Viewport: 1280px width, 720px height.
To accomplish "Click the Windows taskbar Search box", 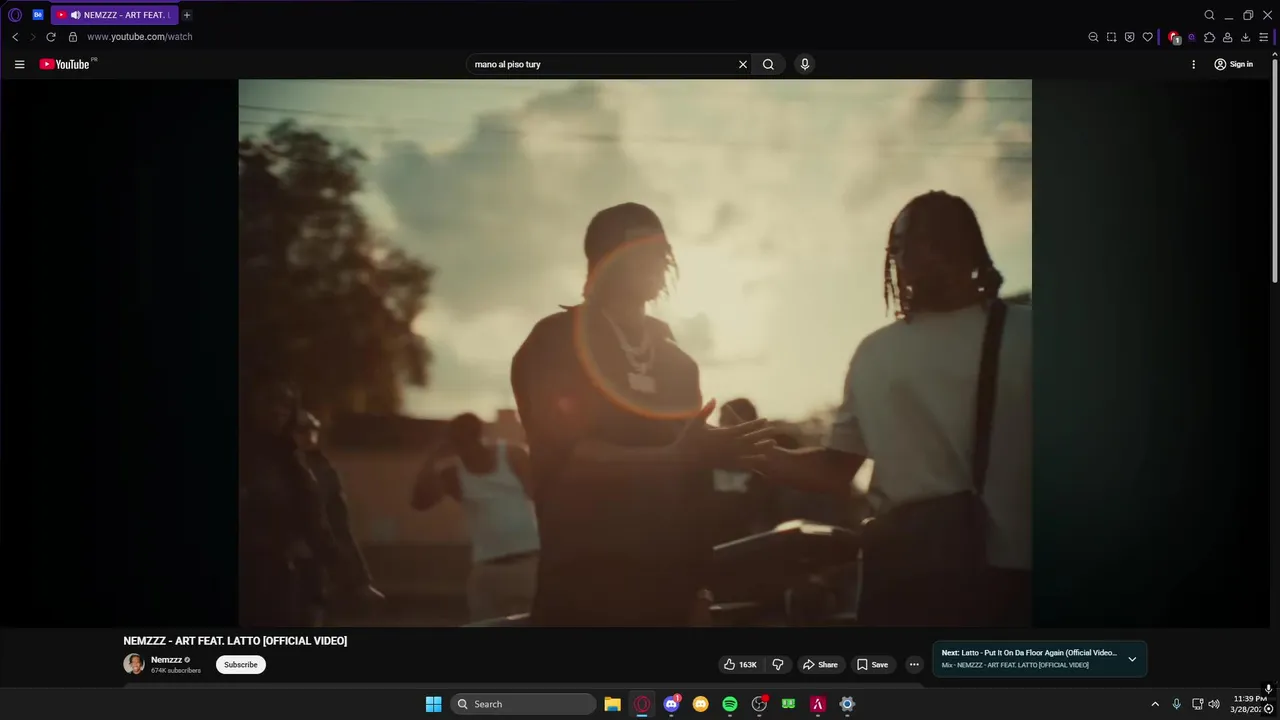I will coord(523,704).
